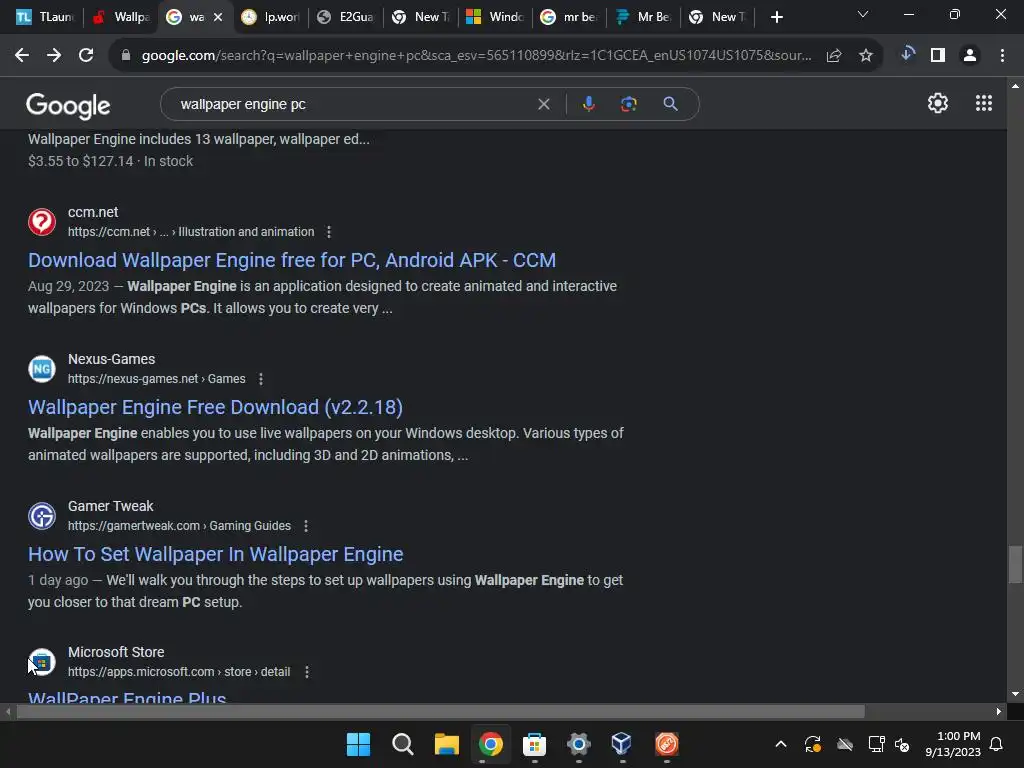
Task: Switch to the TLauncher tab
Action: pos(45,17)
